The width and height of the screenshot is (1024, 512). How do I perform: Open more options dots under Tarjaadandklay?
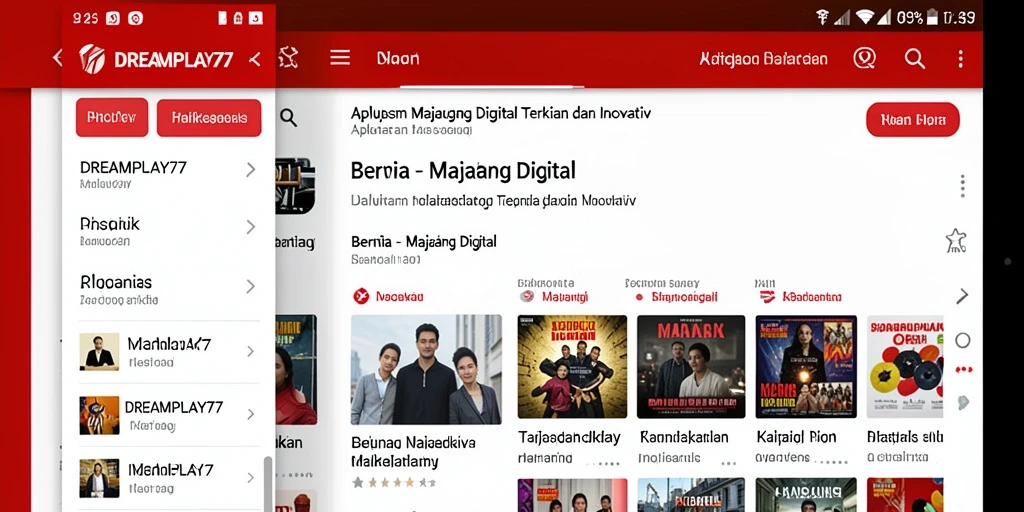point(603,464)
